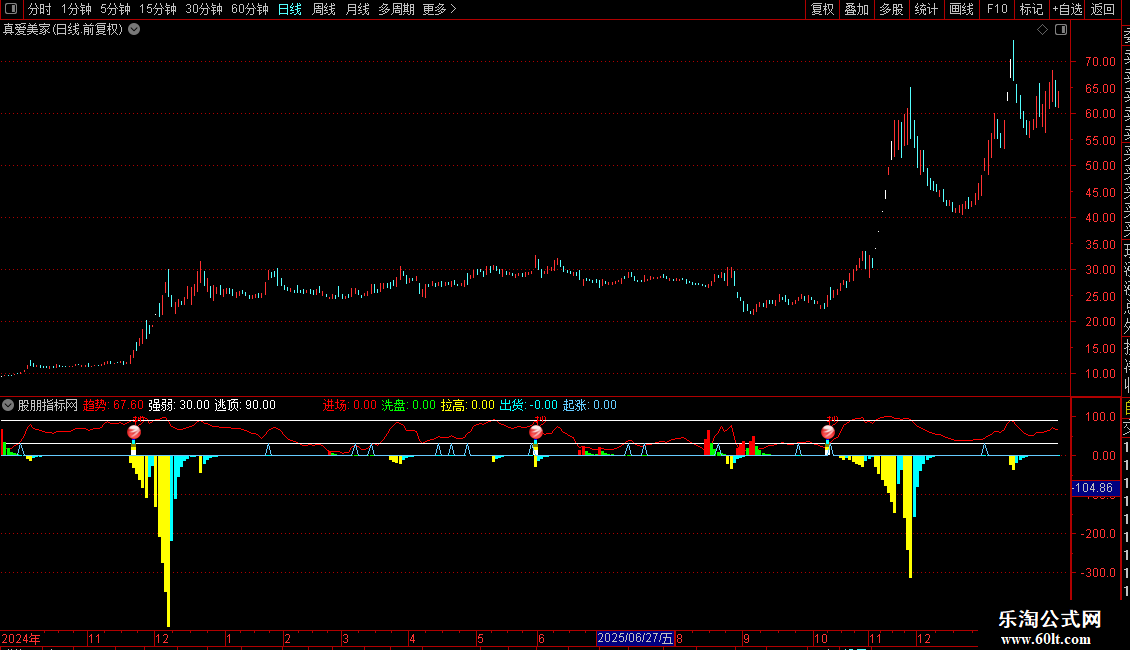Toggle the side panel icon in chart corner
1130x650 pixels.
coord(1061,30)
